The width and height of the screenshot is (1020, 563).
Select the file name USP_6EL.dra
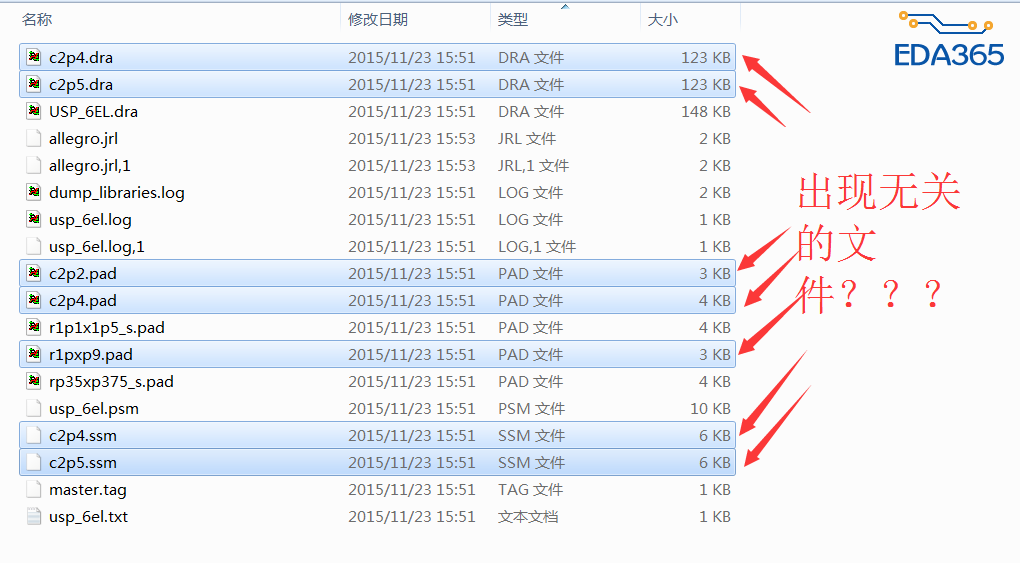pyautogui.click(x=94, y=111)
